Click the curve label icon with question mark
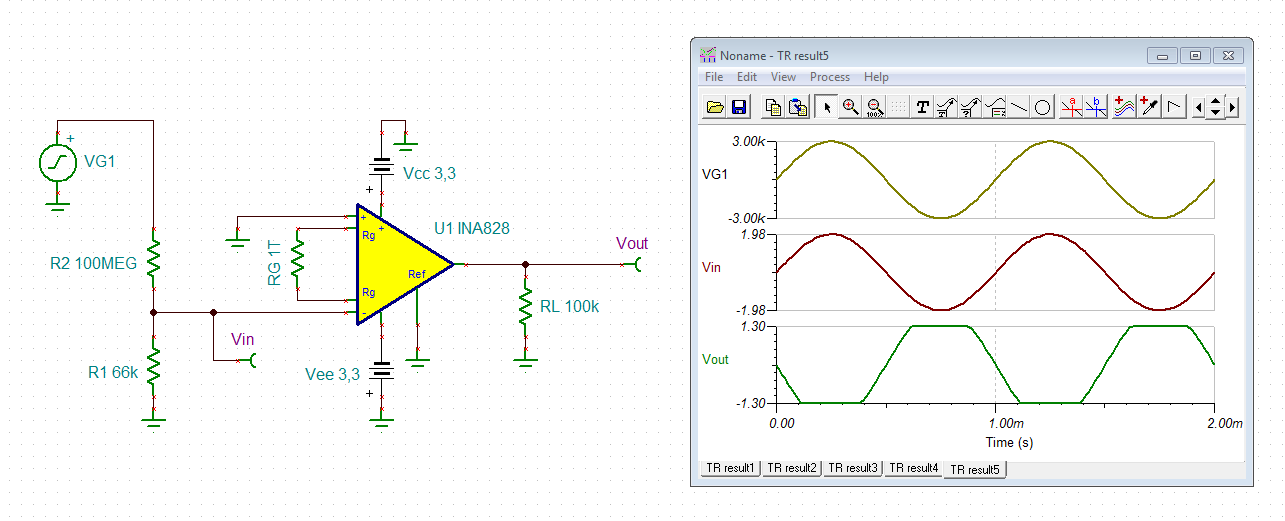Screen dimensions: 1285x521 click(970, 106)
